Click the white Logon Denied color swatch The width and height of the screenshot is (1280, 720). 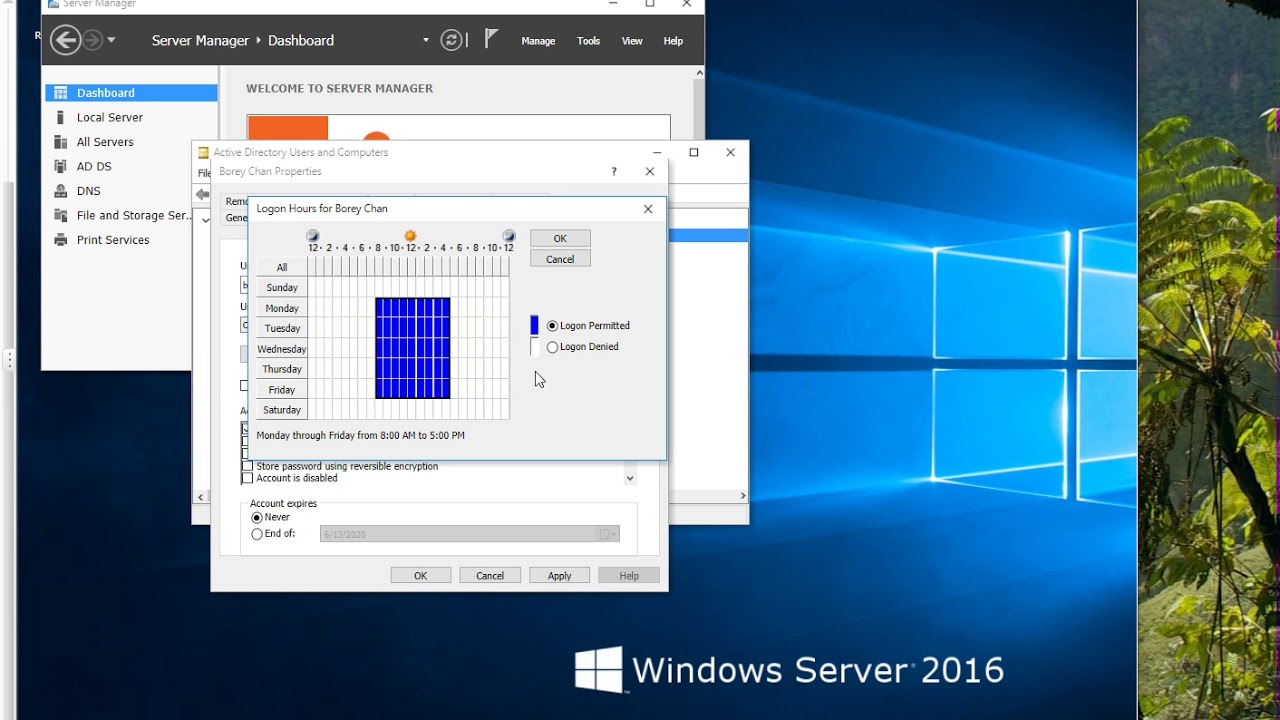pos(534,346)
